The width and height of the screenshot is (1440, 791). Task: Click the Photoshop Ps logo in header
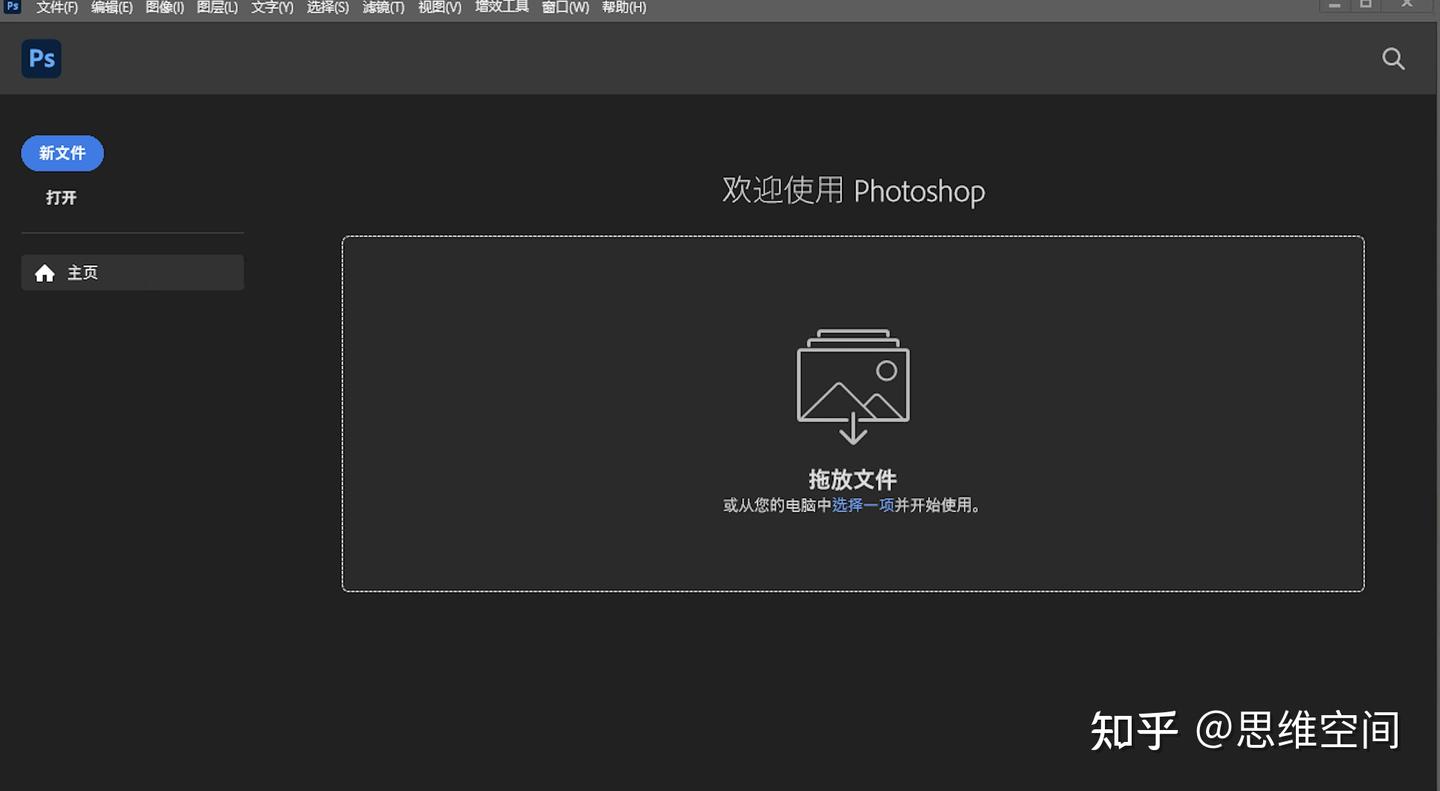[x=42, y=59]
